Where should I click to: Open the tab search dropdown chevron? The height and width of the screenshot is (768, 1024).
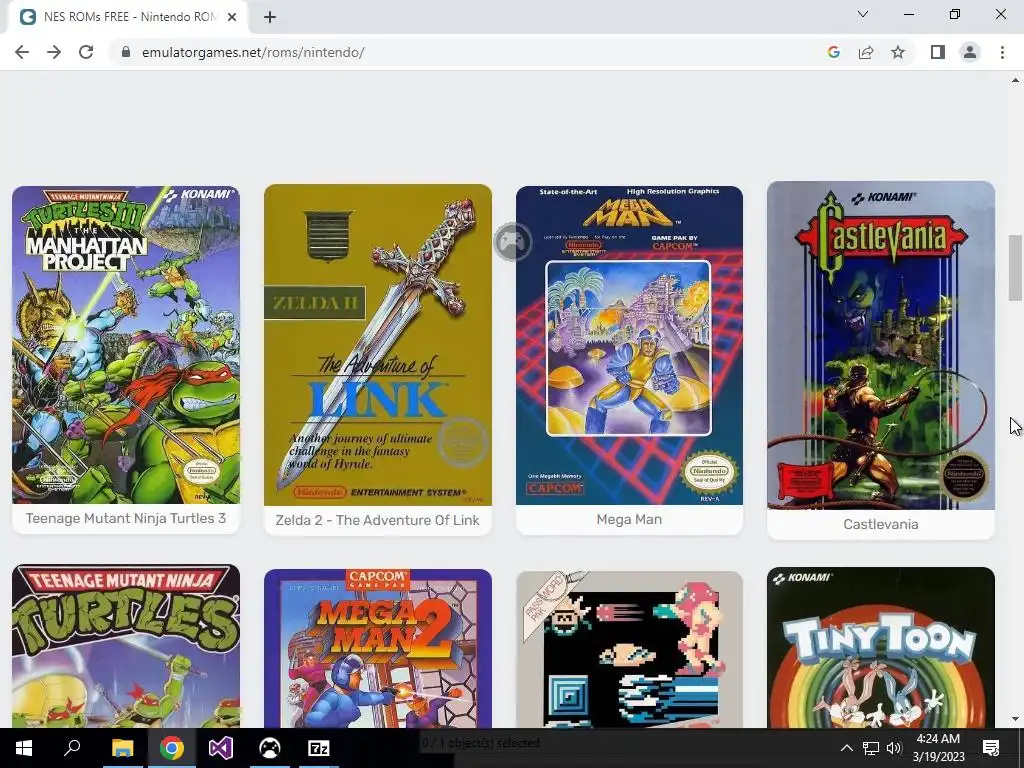[863, 14]
